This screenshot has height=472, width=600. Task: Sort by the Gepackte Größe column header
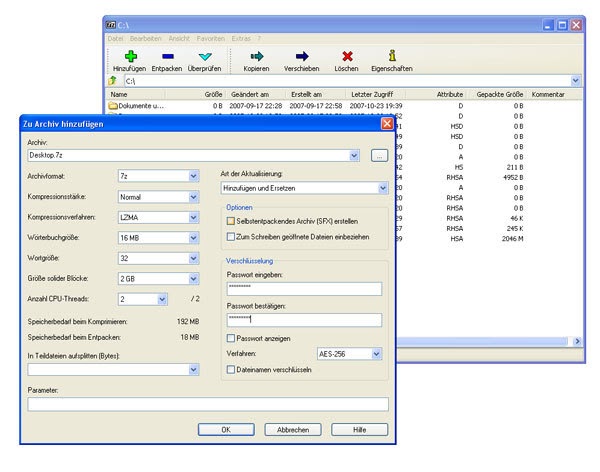496,94
